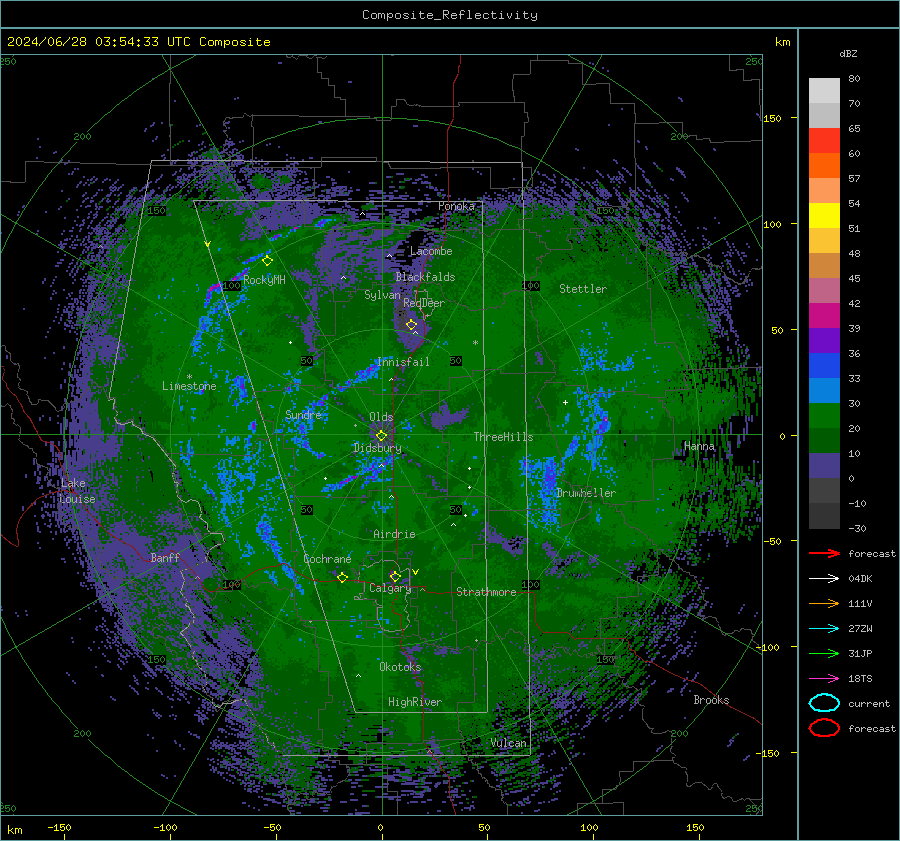Click the bright green 30 dBZ swatch
900x841 pixels.
coord(824,415)
